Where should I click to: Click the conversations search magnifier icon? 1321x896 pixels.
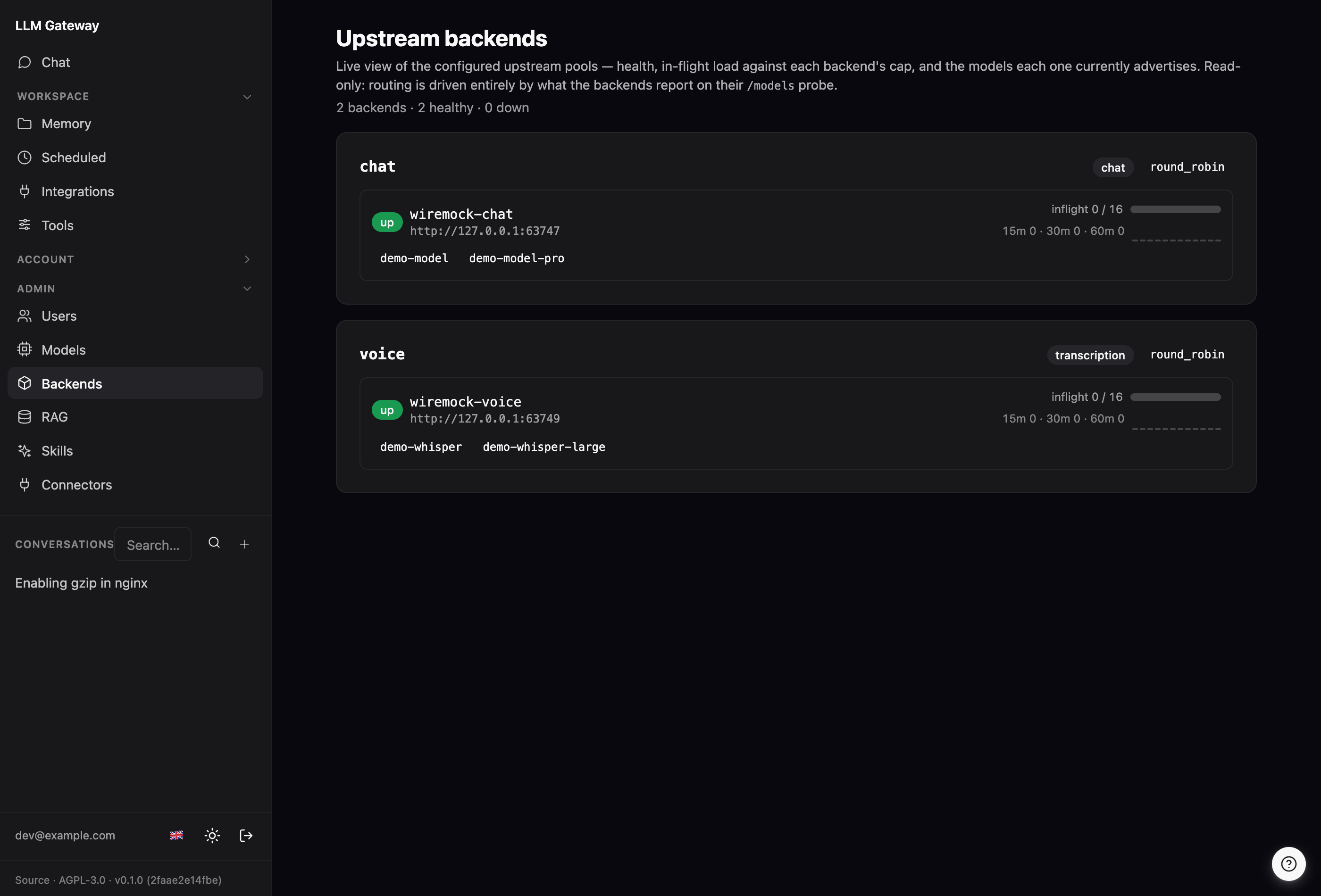tap(214, 543)
